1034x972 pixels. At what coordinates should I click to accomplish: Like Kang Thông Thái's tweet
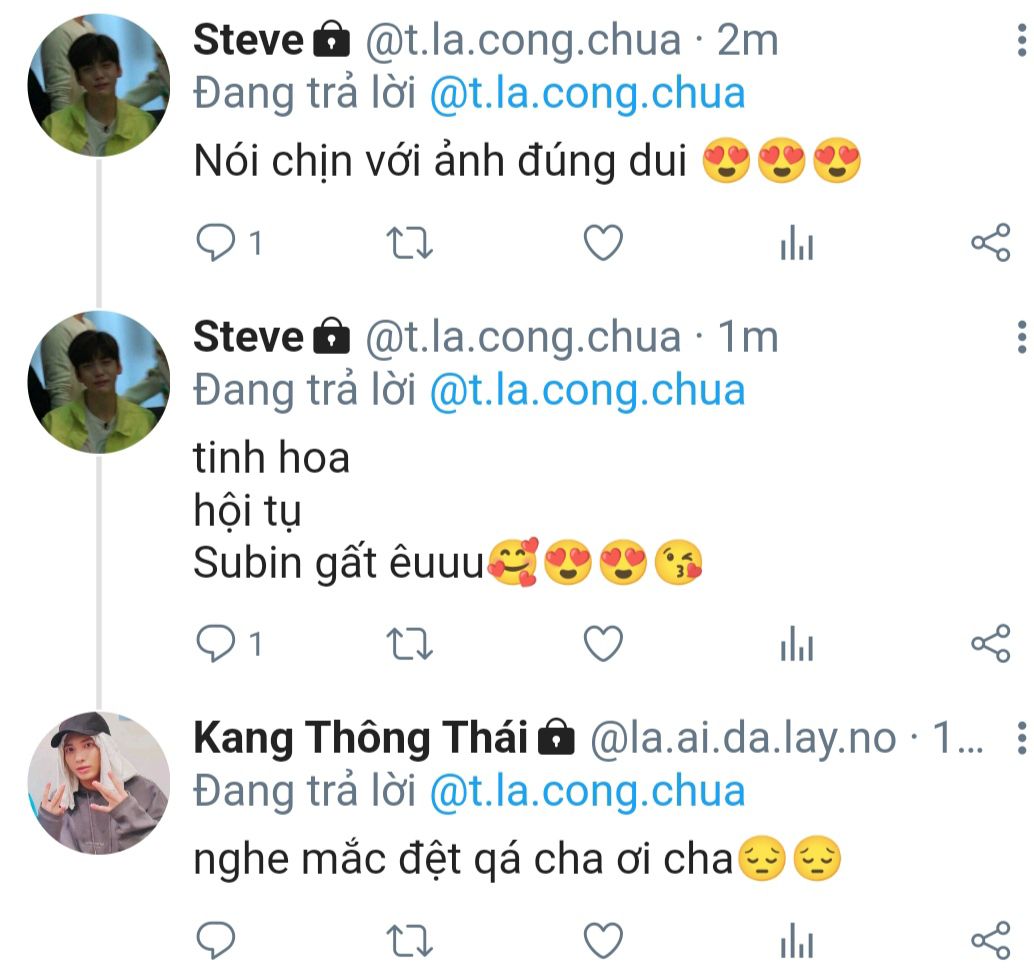603,941
